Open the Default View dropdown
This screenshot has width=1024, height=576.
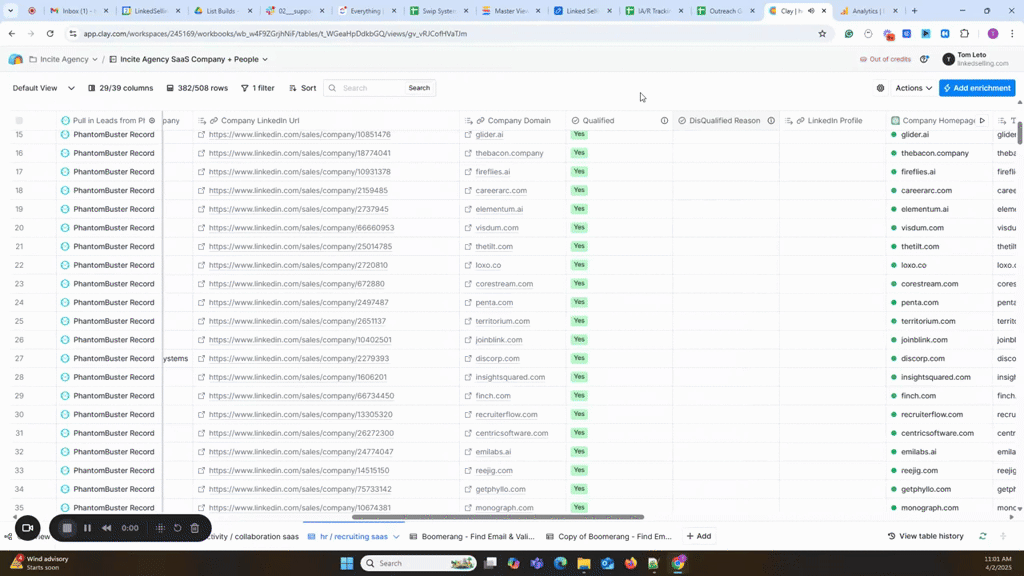[x=40, y=88]
